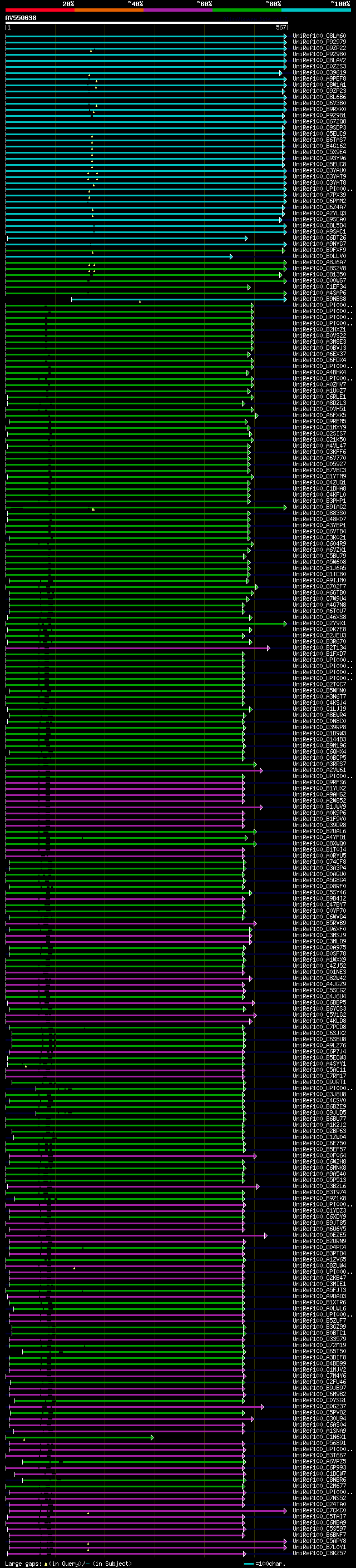The height and width of the screenshot is (1568, 356).
Task: Select the UniRef100_Q21K50 label
Action: [319, 439]
